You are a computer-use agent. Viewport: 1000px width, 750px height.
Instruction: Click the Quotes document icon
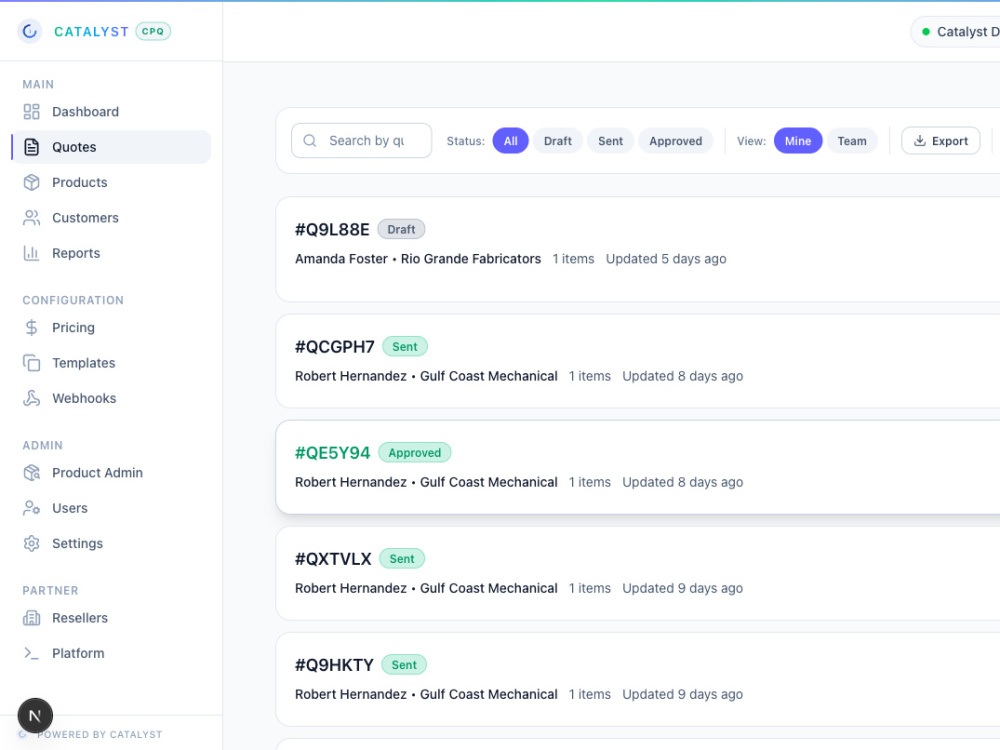tap(31, 147)
